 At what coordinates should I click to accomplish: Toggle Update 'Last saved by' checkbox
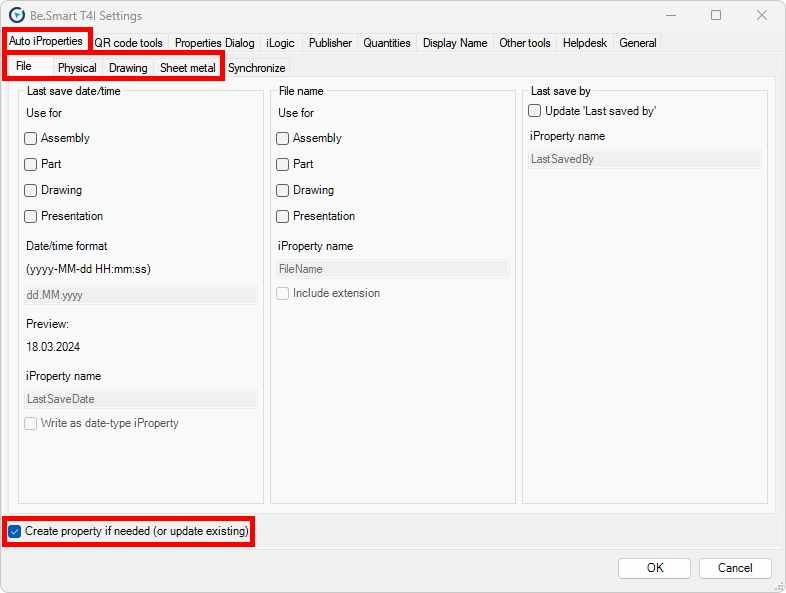[x=535, y=111]
